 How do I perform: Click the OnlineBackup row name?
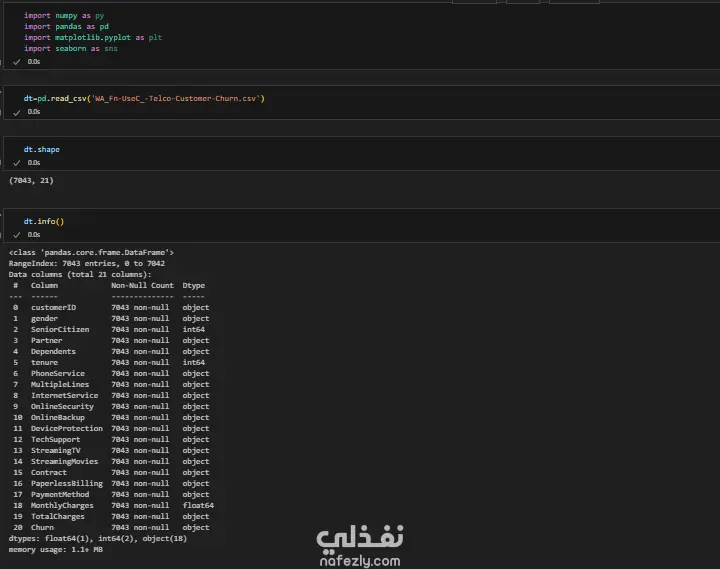[58, 418]
